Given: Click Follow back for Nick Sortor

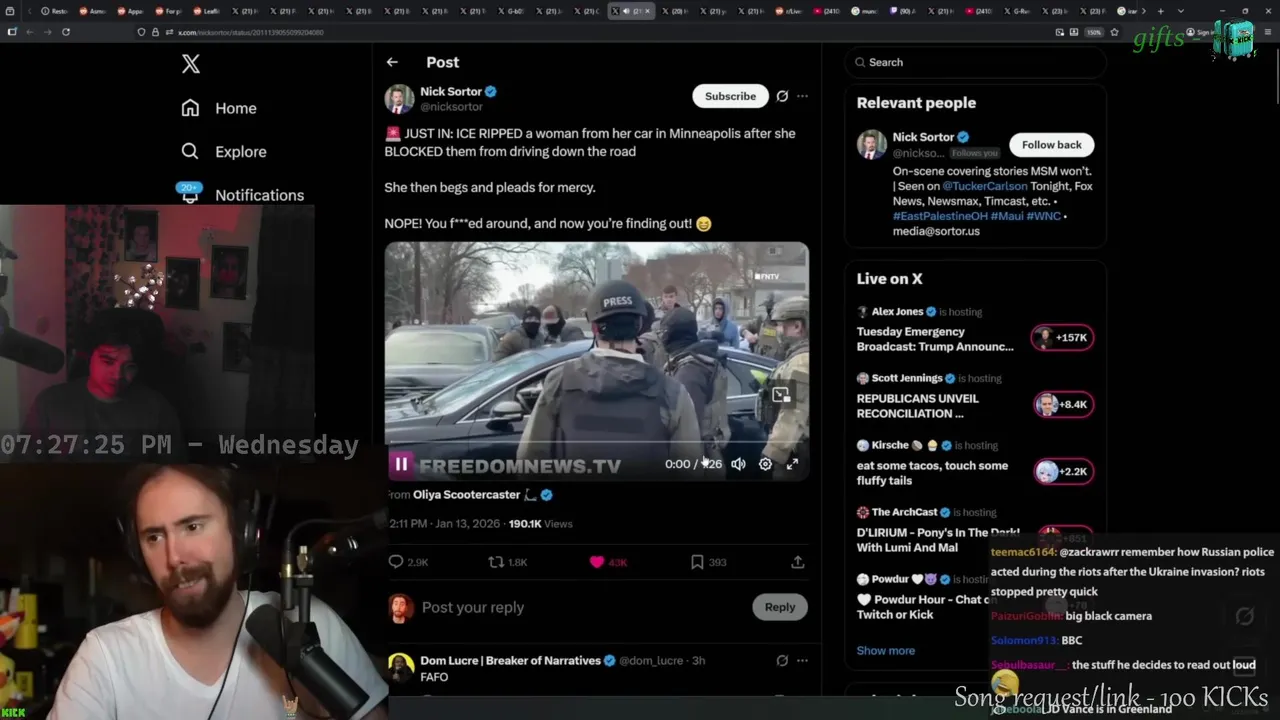Looking at the screenshot, I should [x=1051, y=145].
